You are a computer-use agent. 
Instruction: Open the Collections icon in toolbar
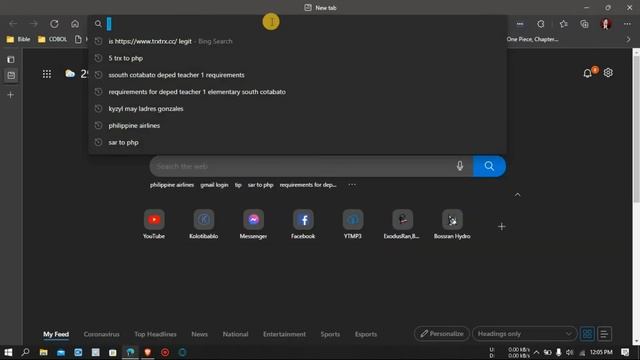[584, 24]
